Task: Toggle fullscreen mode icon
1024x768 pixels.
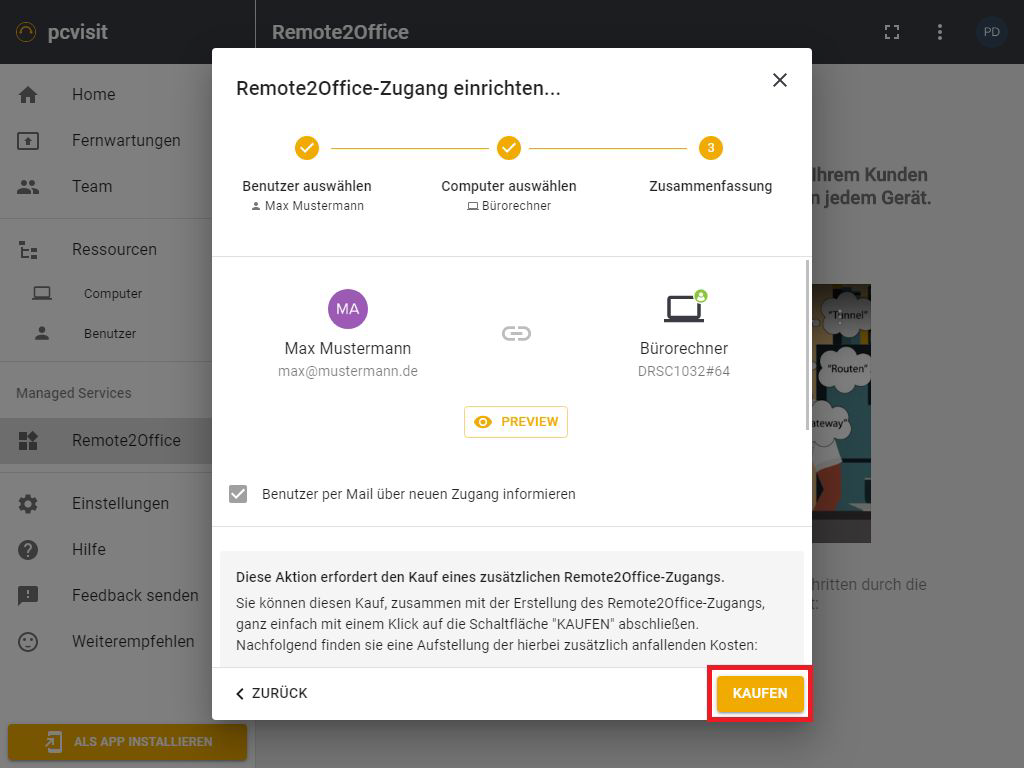Action: [892, 32]
